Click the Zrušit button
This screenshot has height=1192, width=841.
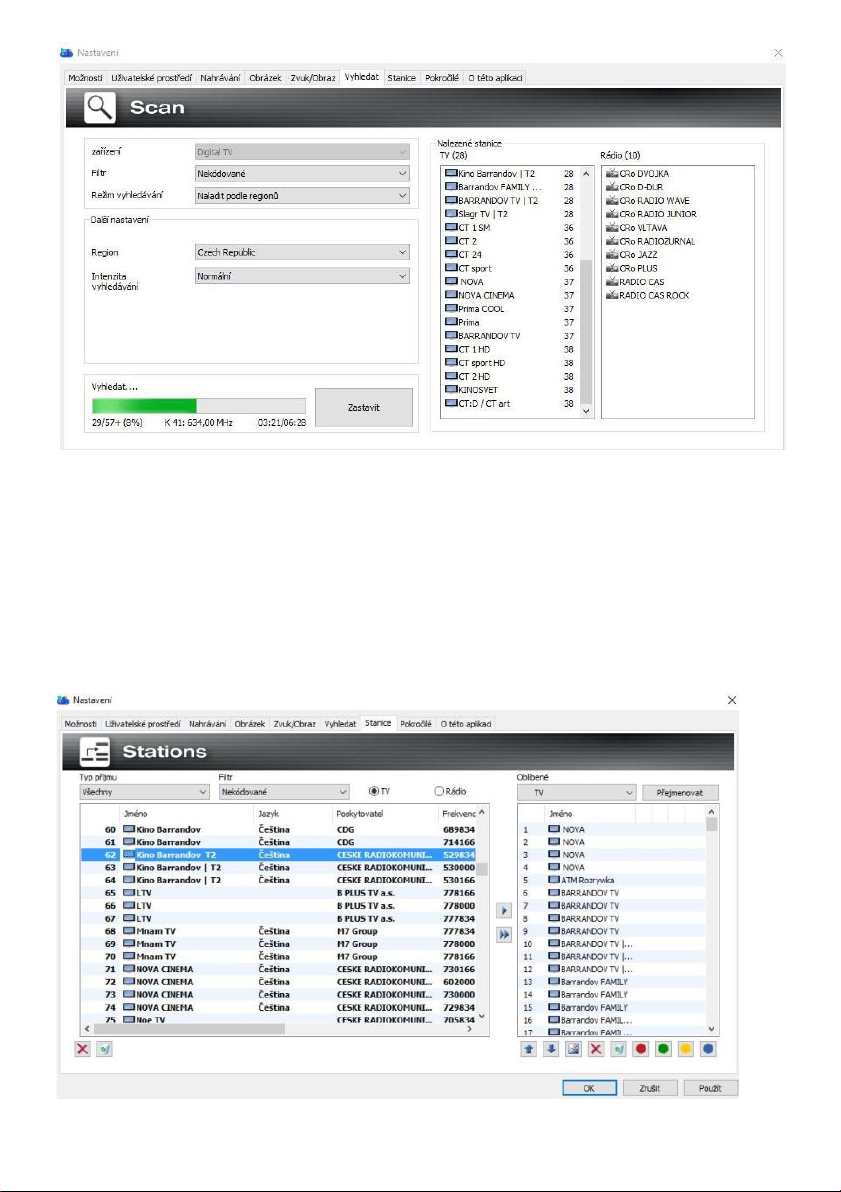click(x=649, y=1088)
